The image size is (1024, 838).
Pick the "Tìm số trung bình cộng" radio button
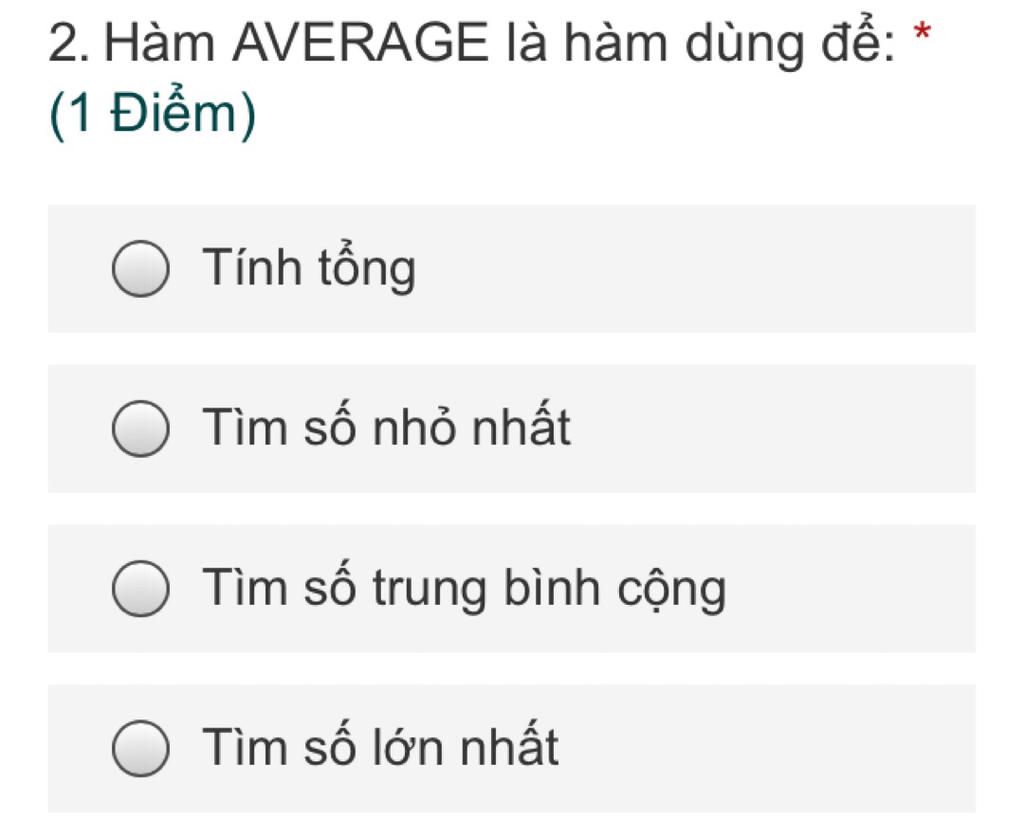click(140, 589)
